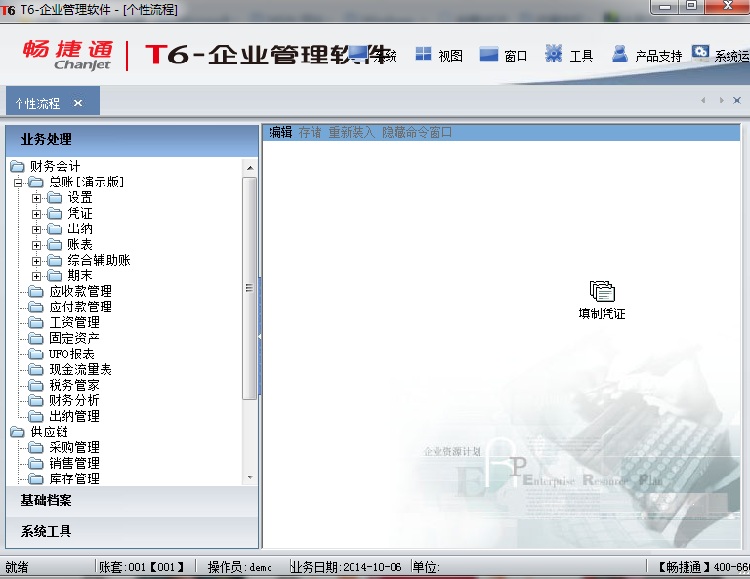Click the 财务会计 folder icon

[17, 167]
